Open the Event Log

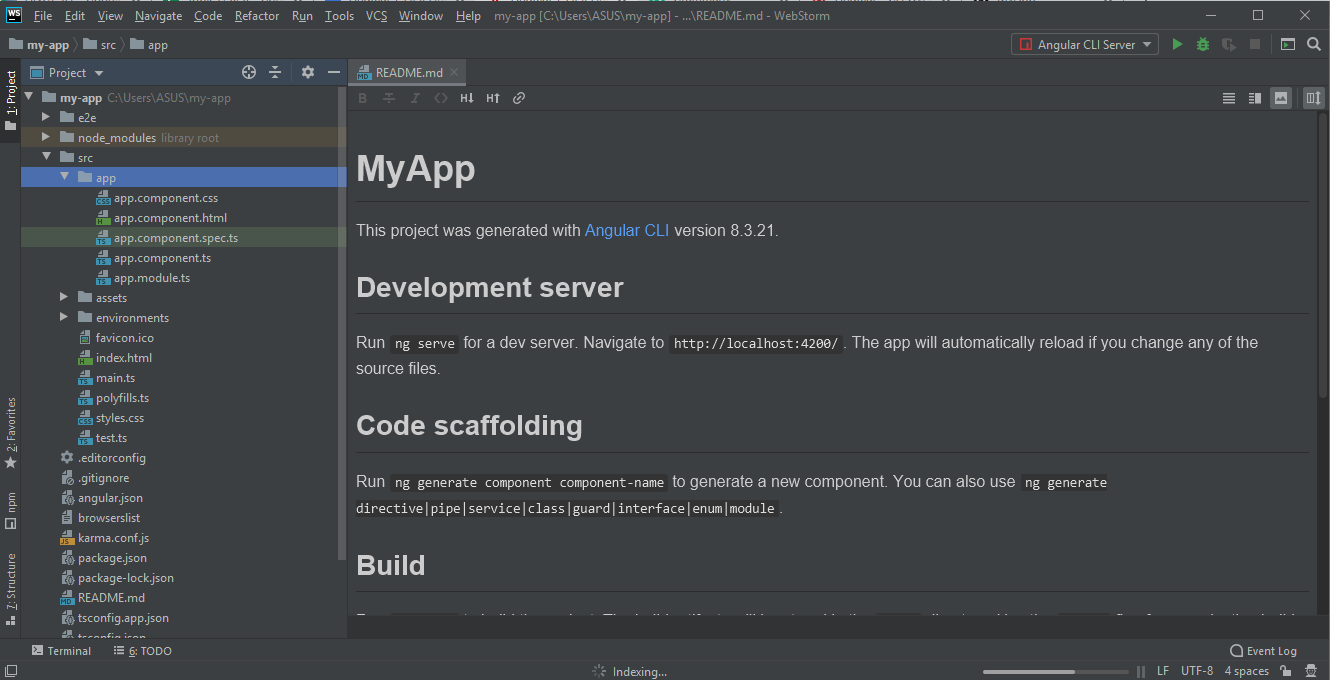(1264, 651)
